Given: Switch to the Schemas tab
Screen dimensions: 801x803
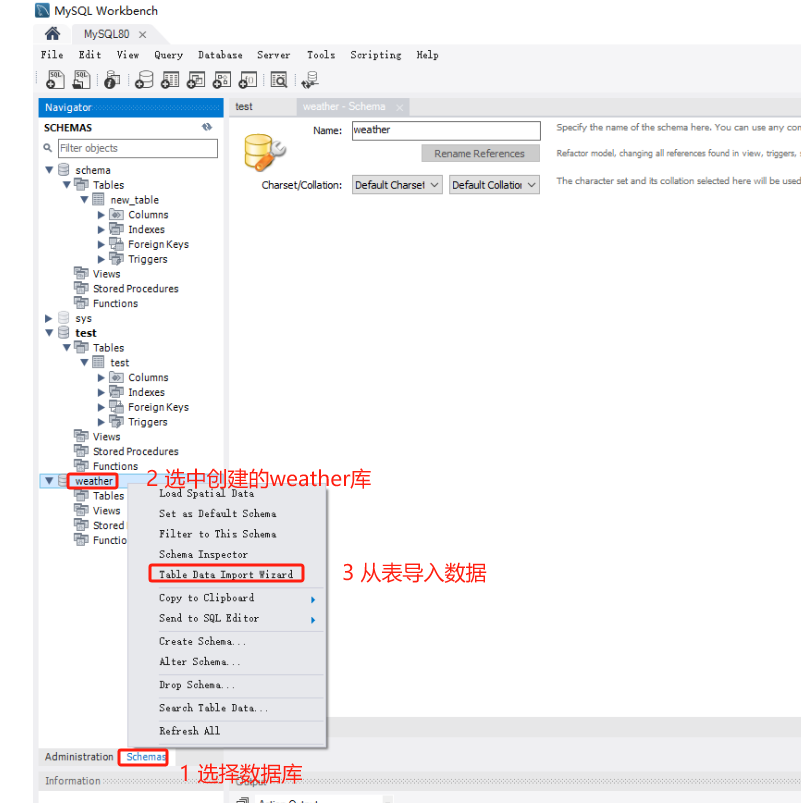Looking at the screenshot, I should [146, 756].
